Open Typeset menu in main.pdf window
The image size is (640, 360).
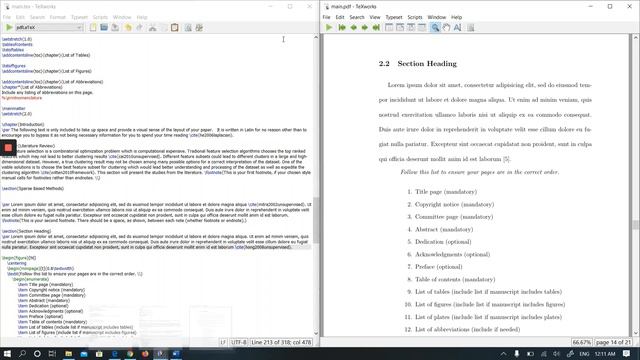tap(394, 17)
